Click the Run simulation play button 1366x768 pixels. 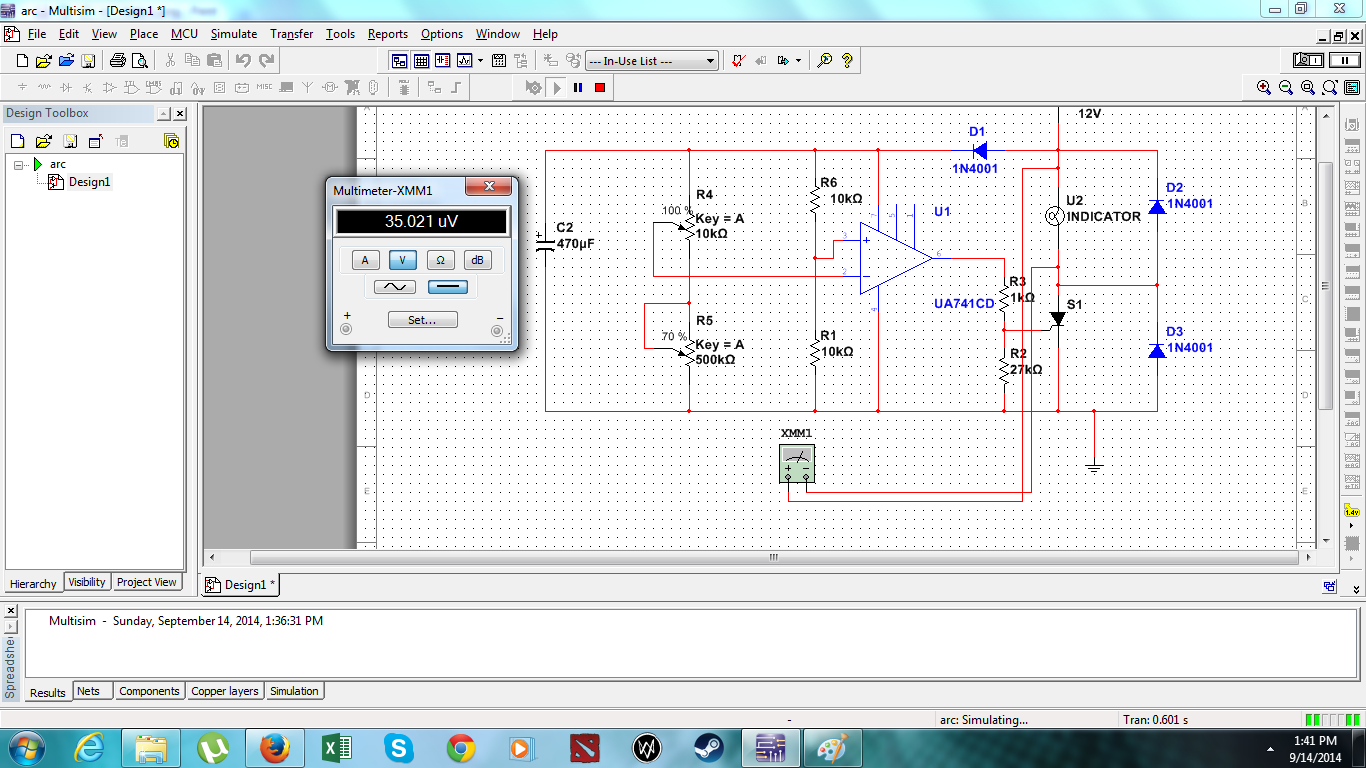point(557,88)
